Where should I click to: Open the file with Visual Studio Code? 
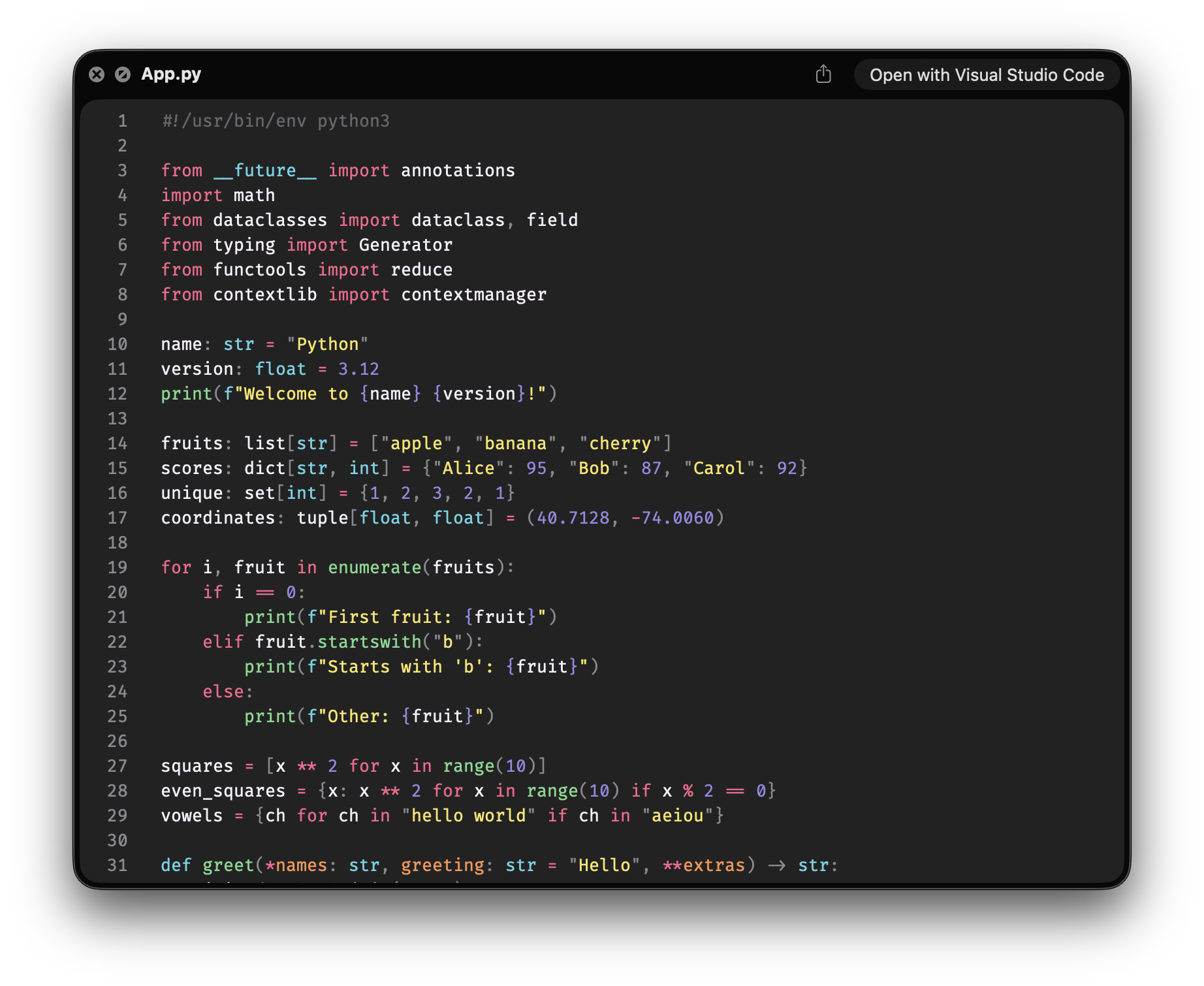tap(986, 74)
